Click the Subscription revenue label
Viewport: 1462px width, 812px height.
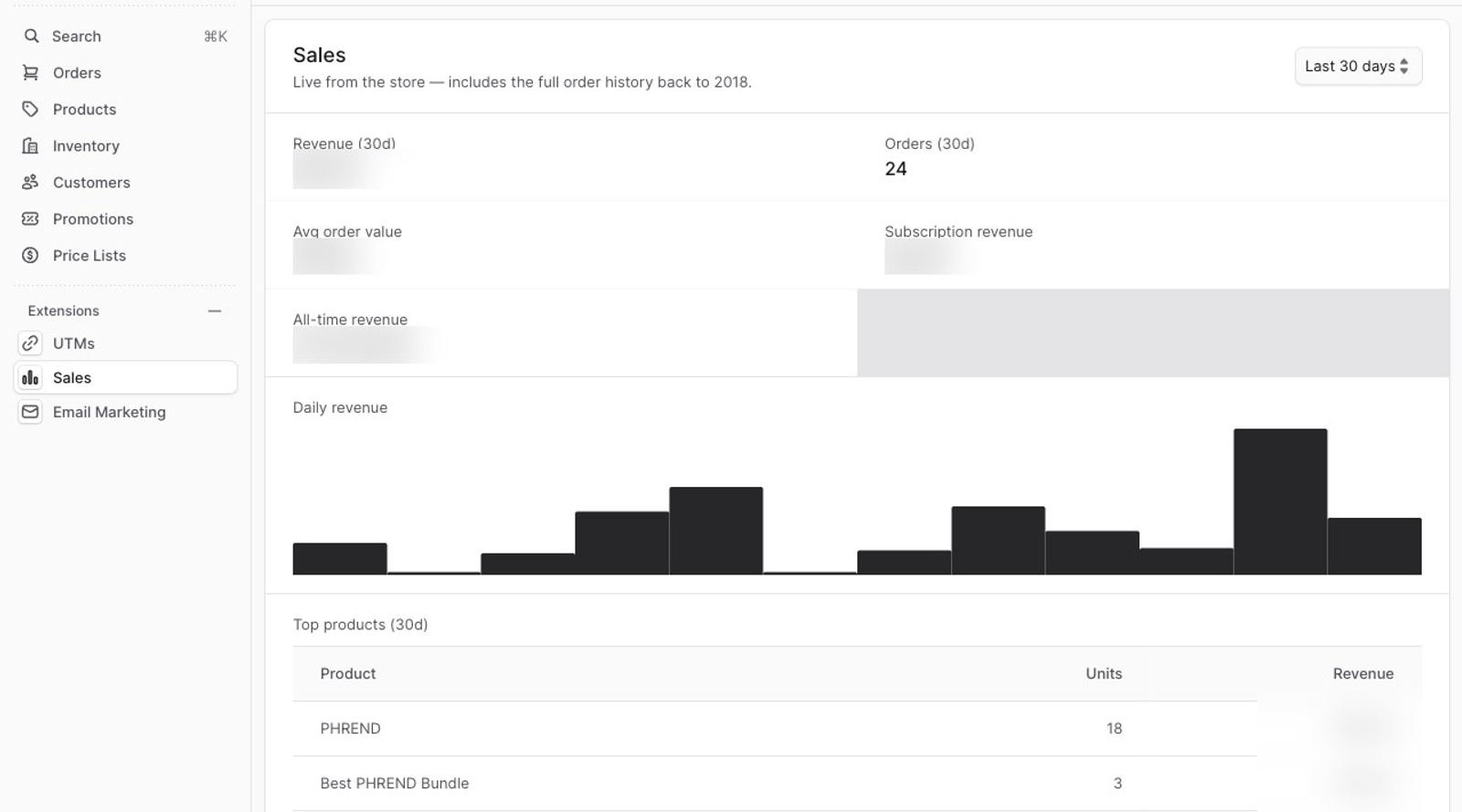(959, 231)
